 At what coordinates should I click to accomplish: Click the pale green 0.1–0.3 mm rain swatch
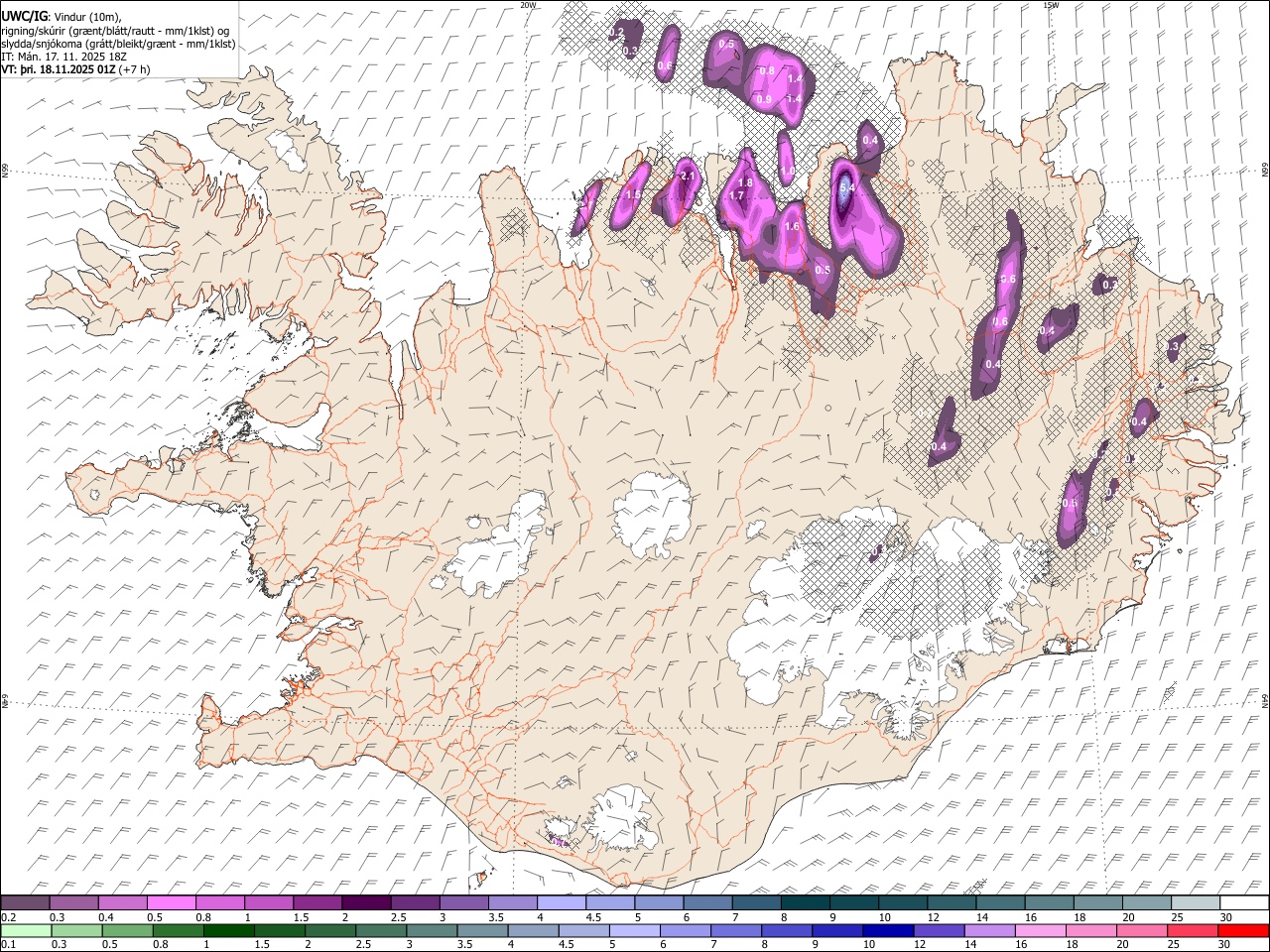click(x=27, y=930)
